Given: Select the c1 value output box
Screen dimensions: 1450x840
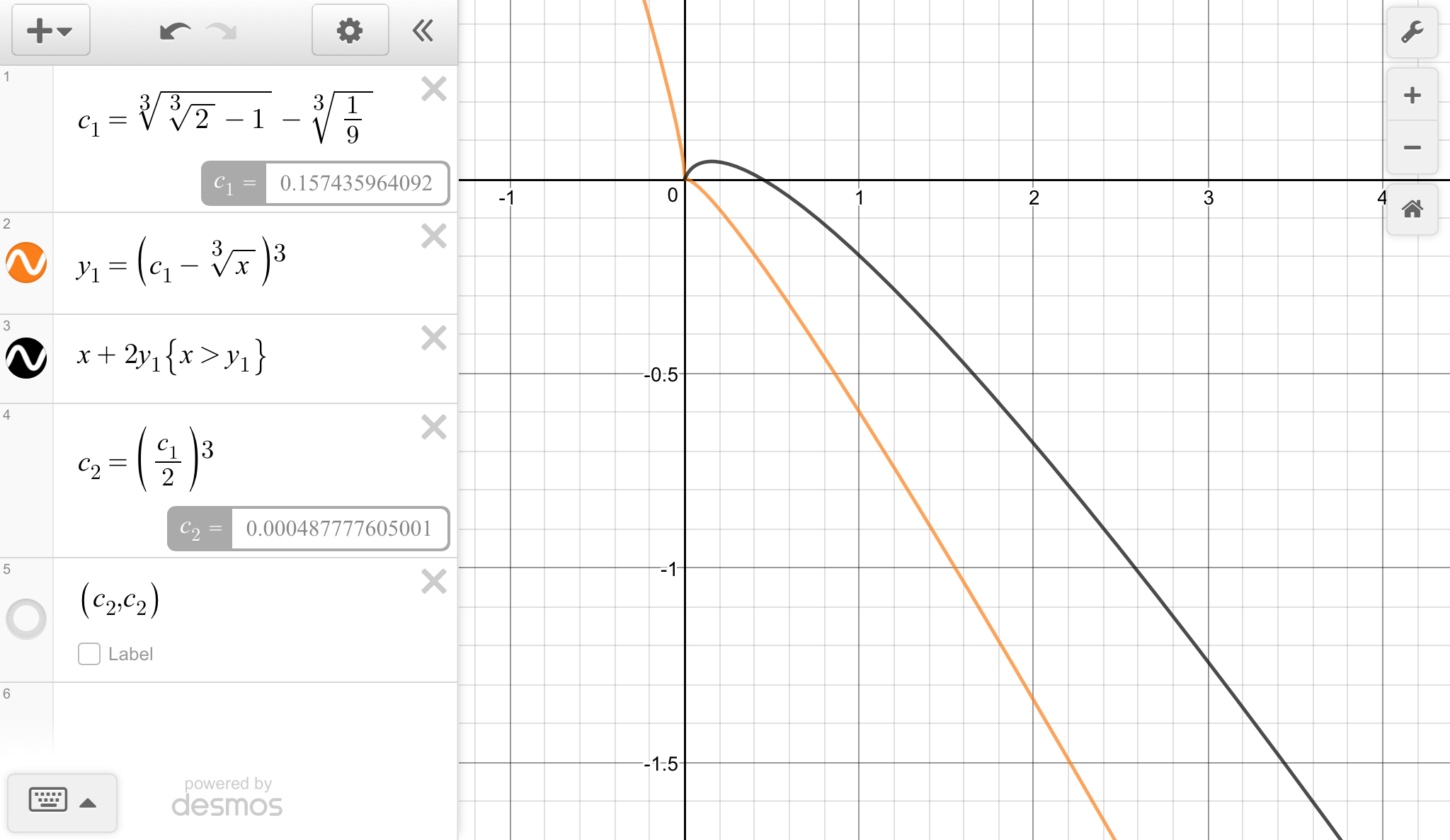Looking at the screenshot, I should (x=355, y=183).
